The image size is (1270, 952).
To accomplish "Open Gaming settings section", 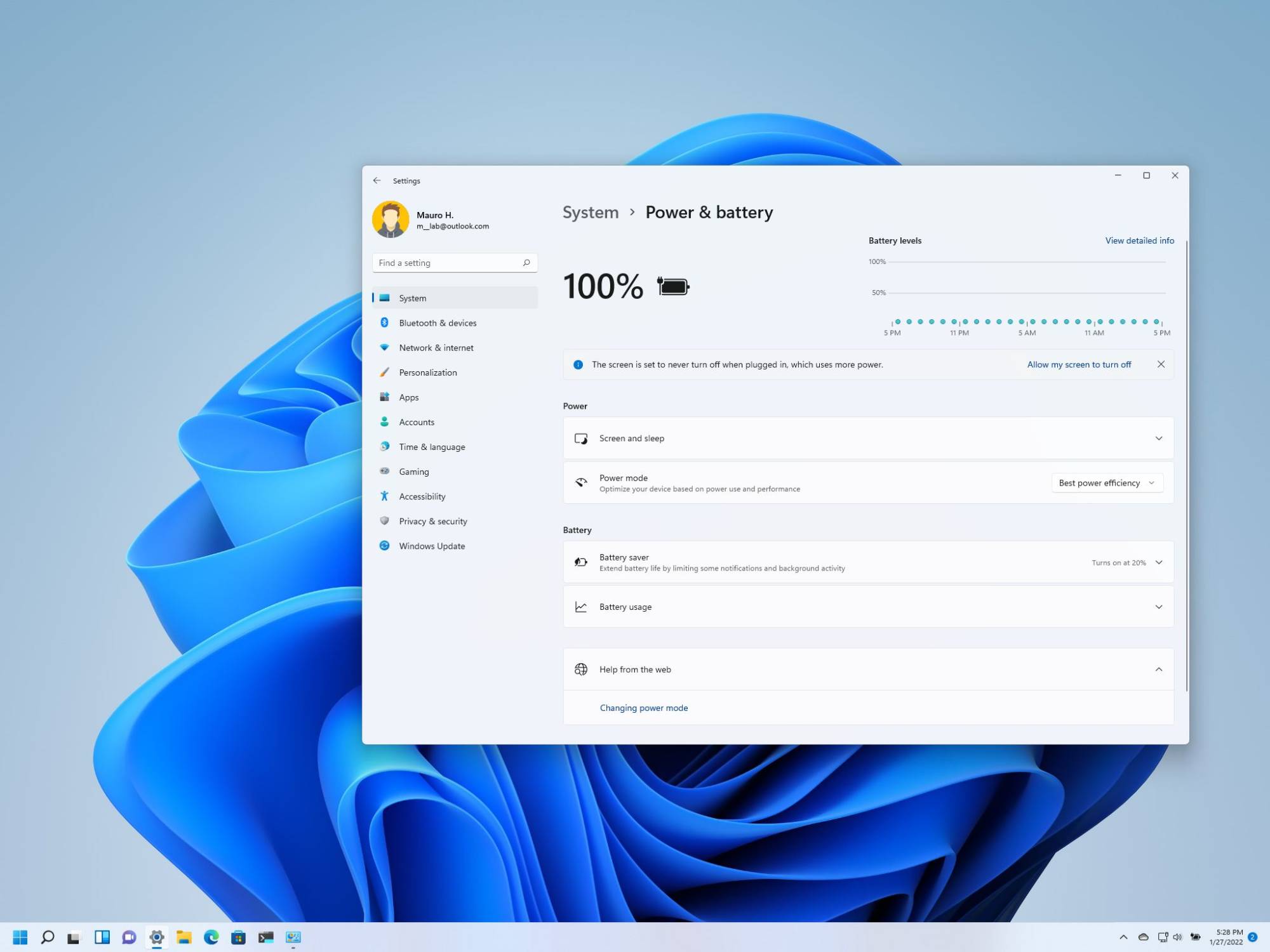I will [x=413, y=471].
